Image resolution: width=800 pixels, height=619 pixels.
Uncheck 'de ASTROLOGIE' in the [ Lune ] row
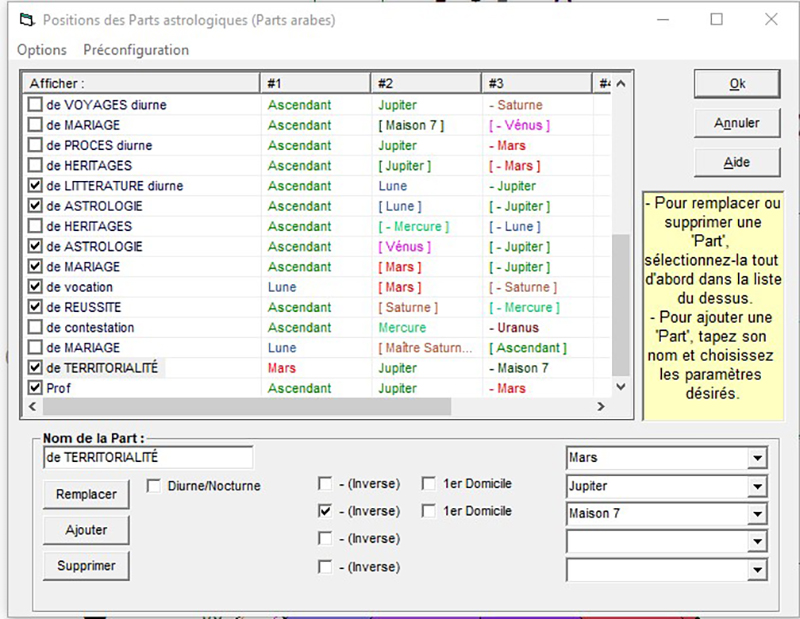coord(35,206)
